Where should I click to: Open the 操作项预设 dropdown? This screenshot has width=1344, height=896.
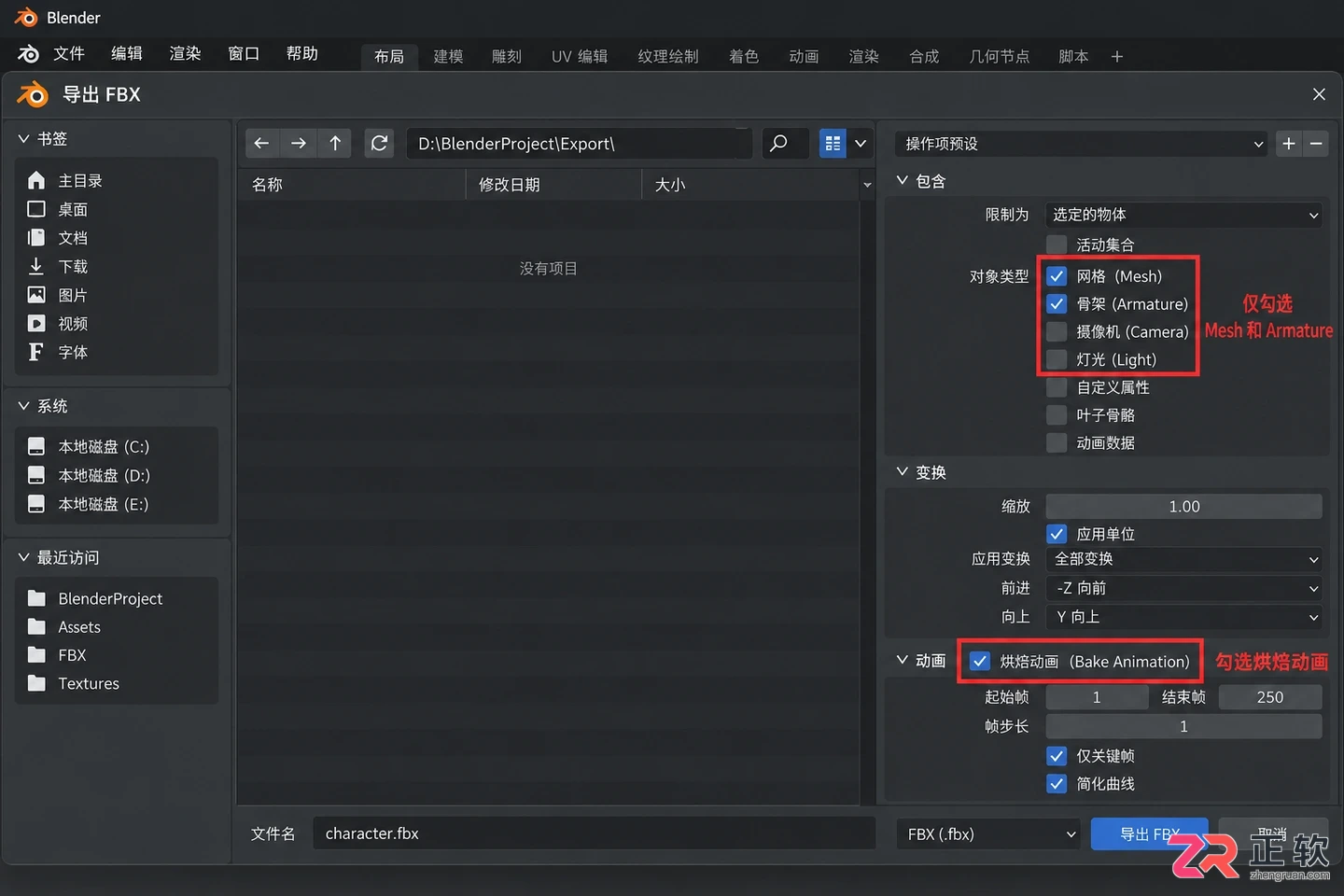tap(1082, 144)
